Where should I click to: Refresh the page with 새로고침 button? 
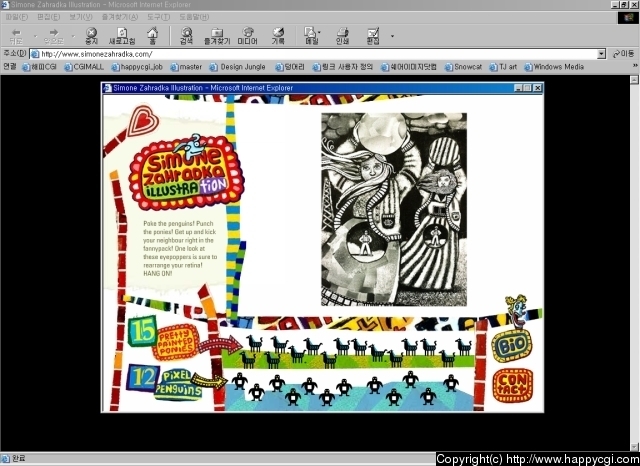[122, 36]
